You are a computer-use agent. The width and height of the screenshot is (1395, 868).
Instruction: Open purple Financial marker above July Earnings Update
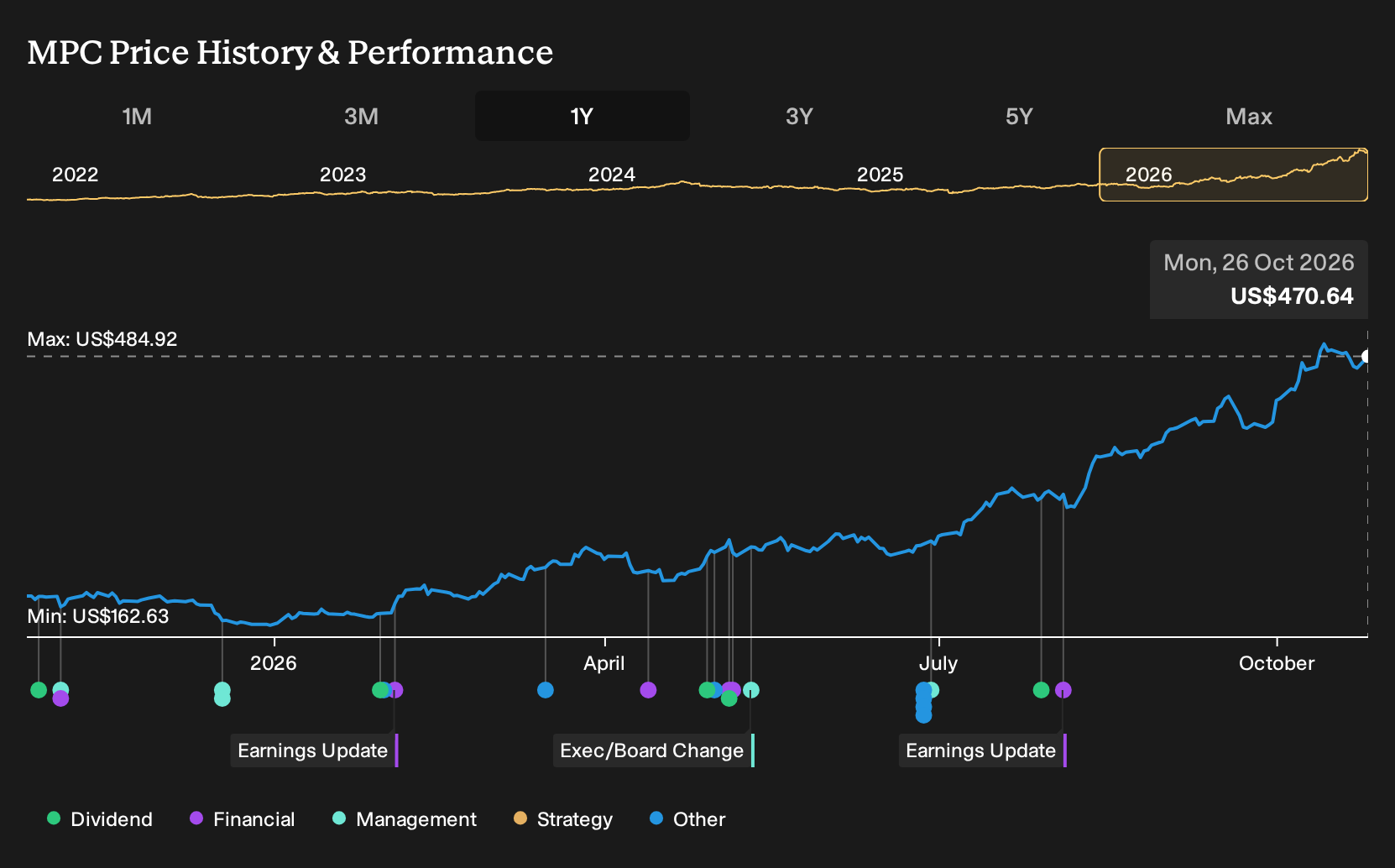coord(1063,690)
